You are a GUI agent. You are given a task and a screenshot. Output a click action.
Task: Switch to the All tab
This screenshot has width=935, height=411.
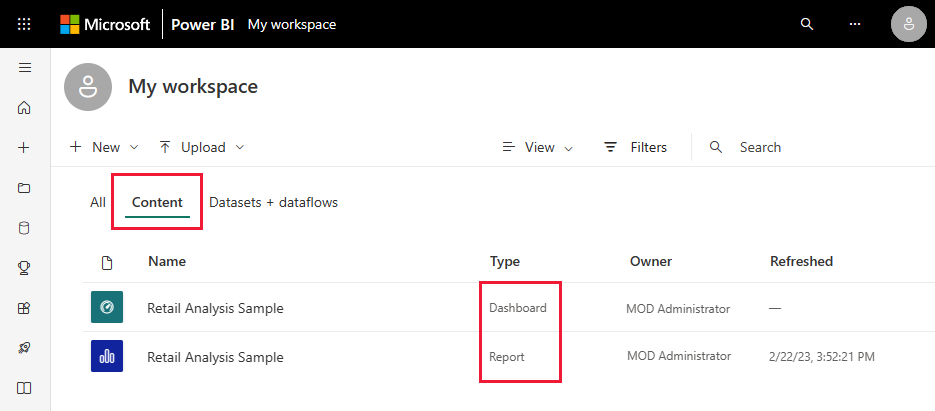pos(98,202)
